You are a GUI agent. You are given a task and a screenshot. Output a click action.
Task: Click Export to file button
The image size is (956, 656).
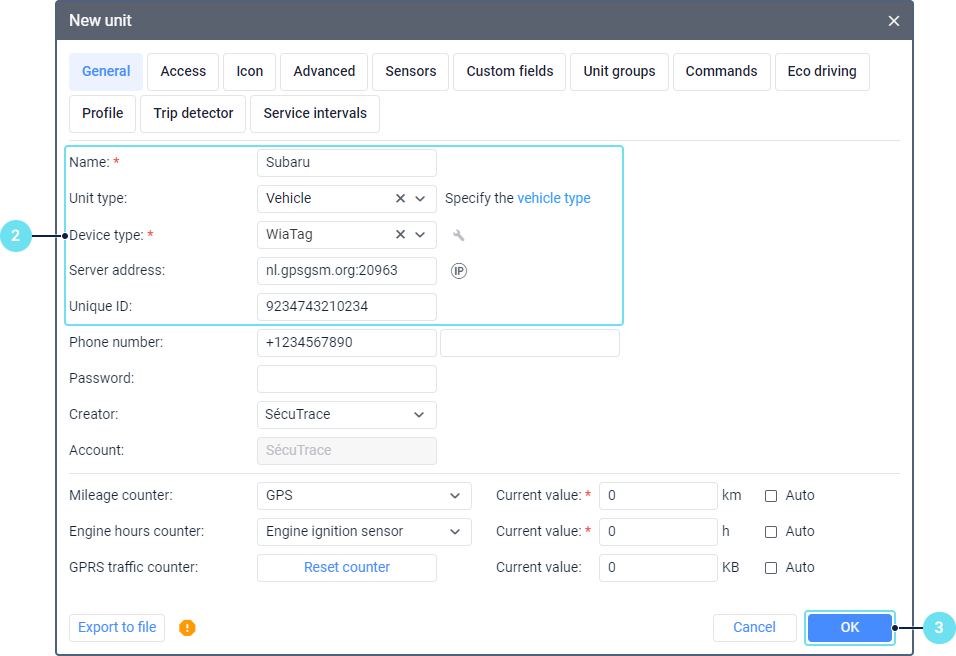(x=117, y=627)
